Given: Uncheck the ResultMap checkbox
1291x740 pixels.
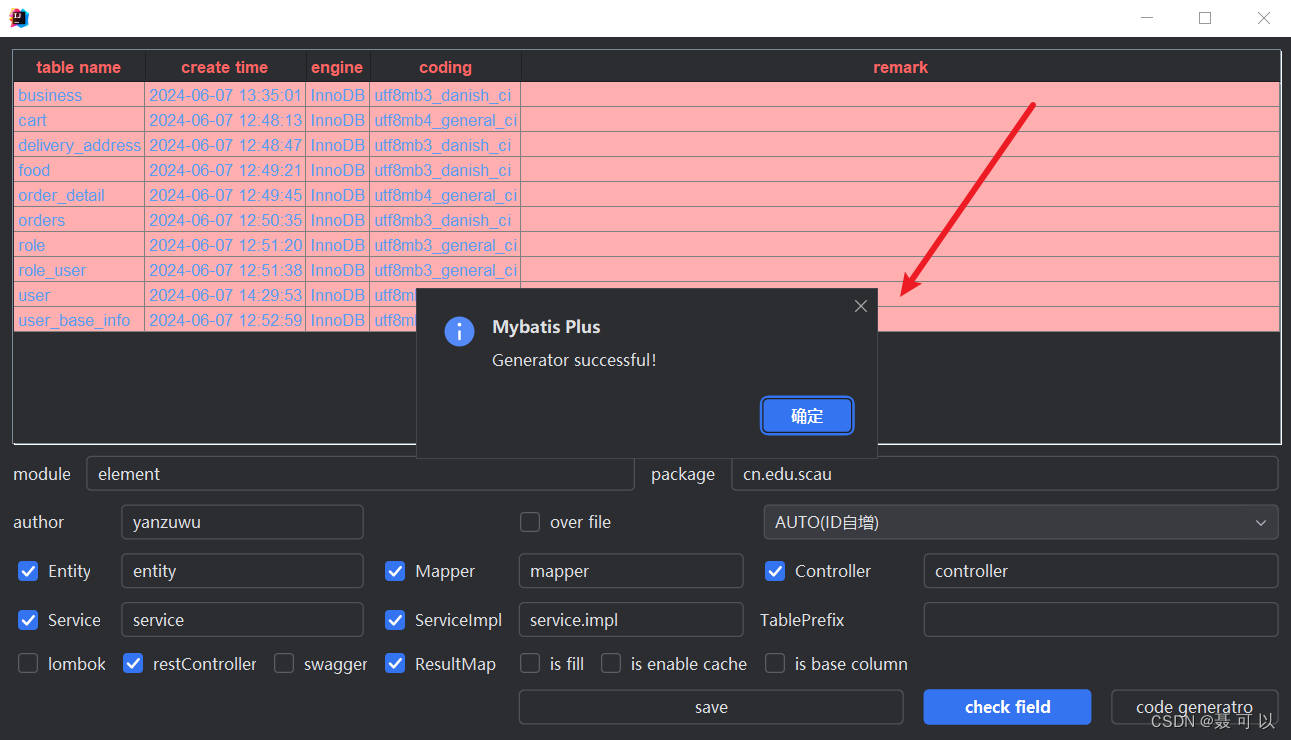Looking at the screenshot, I should point(395,664).
